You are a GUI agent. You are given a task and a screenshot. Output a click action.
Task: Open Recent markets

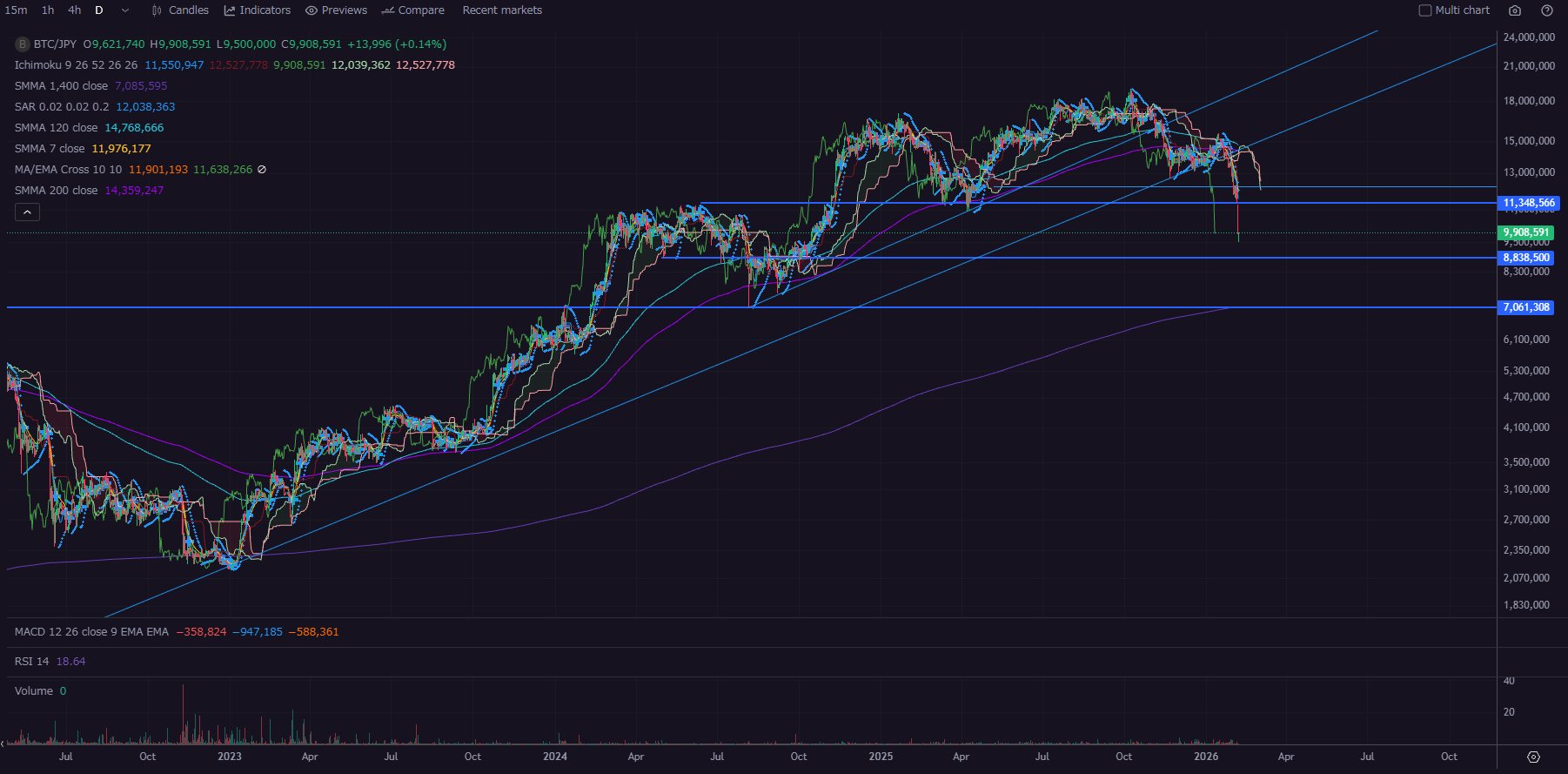502,10
